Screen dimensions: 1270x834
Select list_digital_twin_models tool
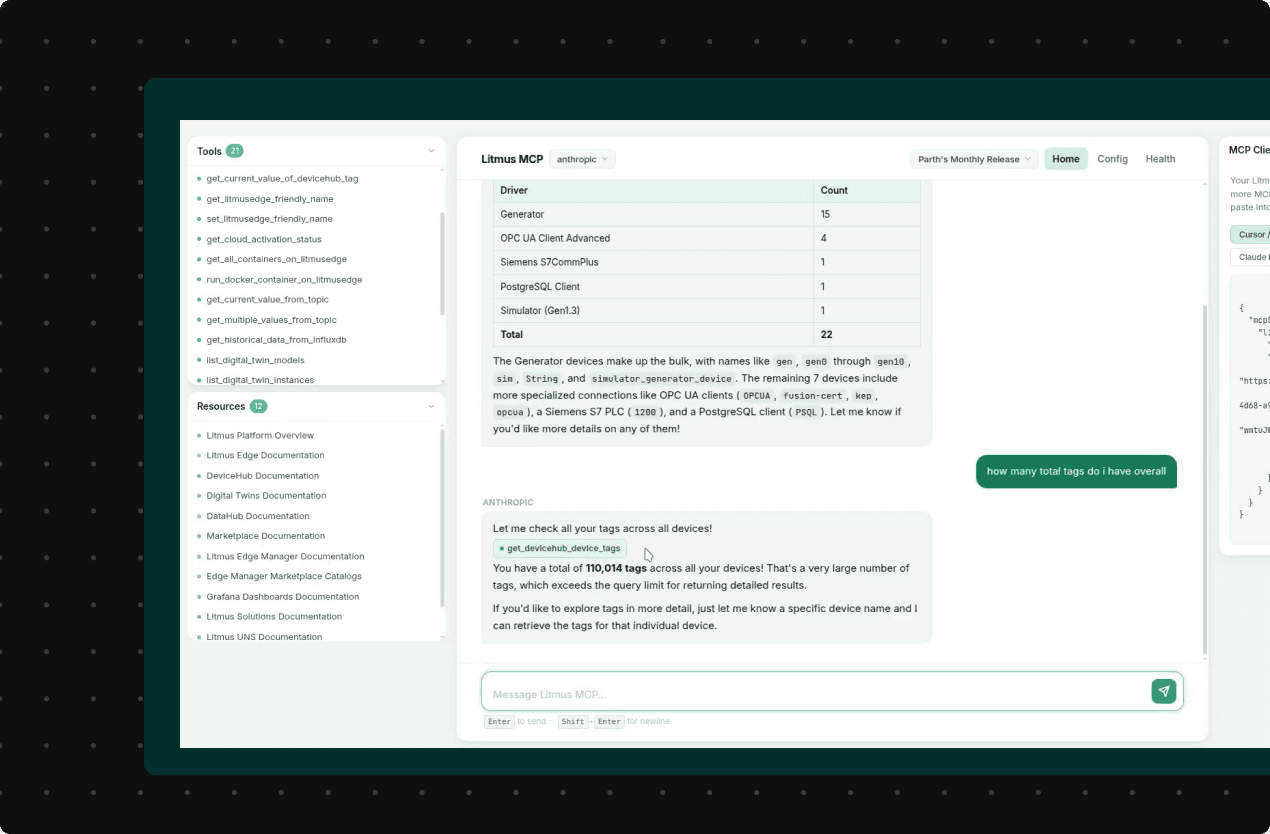click(x=255, y=360)
